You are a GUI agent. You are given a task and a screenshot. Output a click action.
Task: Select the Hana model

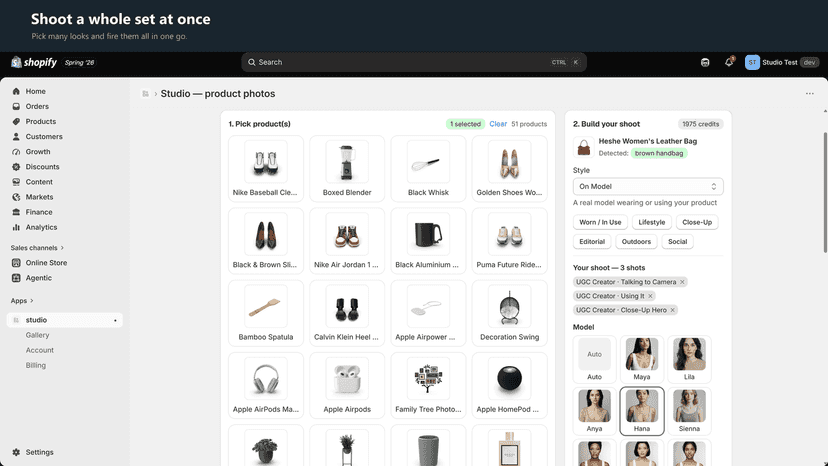coord(642,411)
